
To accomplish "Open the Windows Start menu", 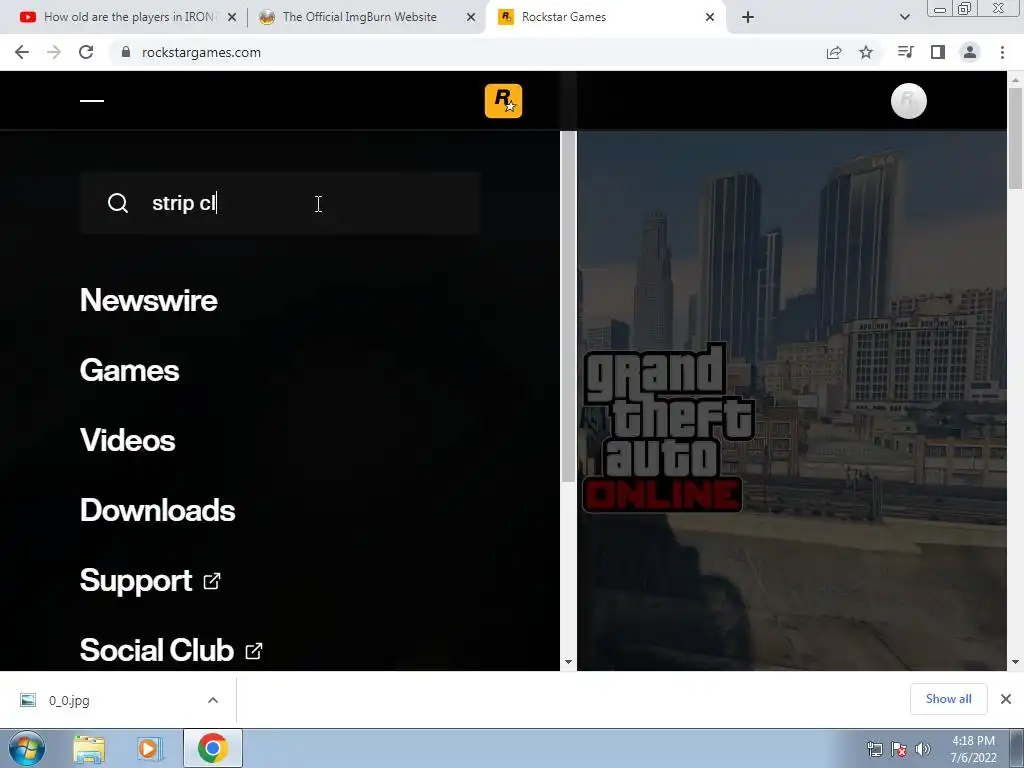I will pos(26,748).
